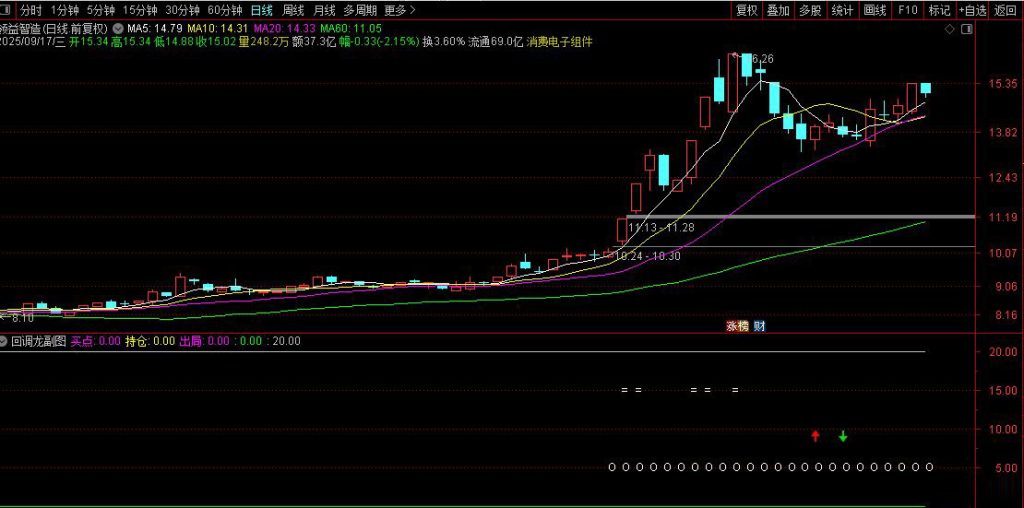Click the green down arrow sell signal
1024x508 pixels.
[843, 436]
